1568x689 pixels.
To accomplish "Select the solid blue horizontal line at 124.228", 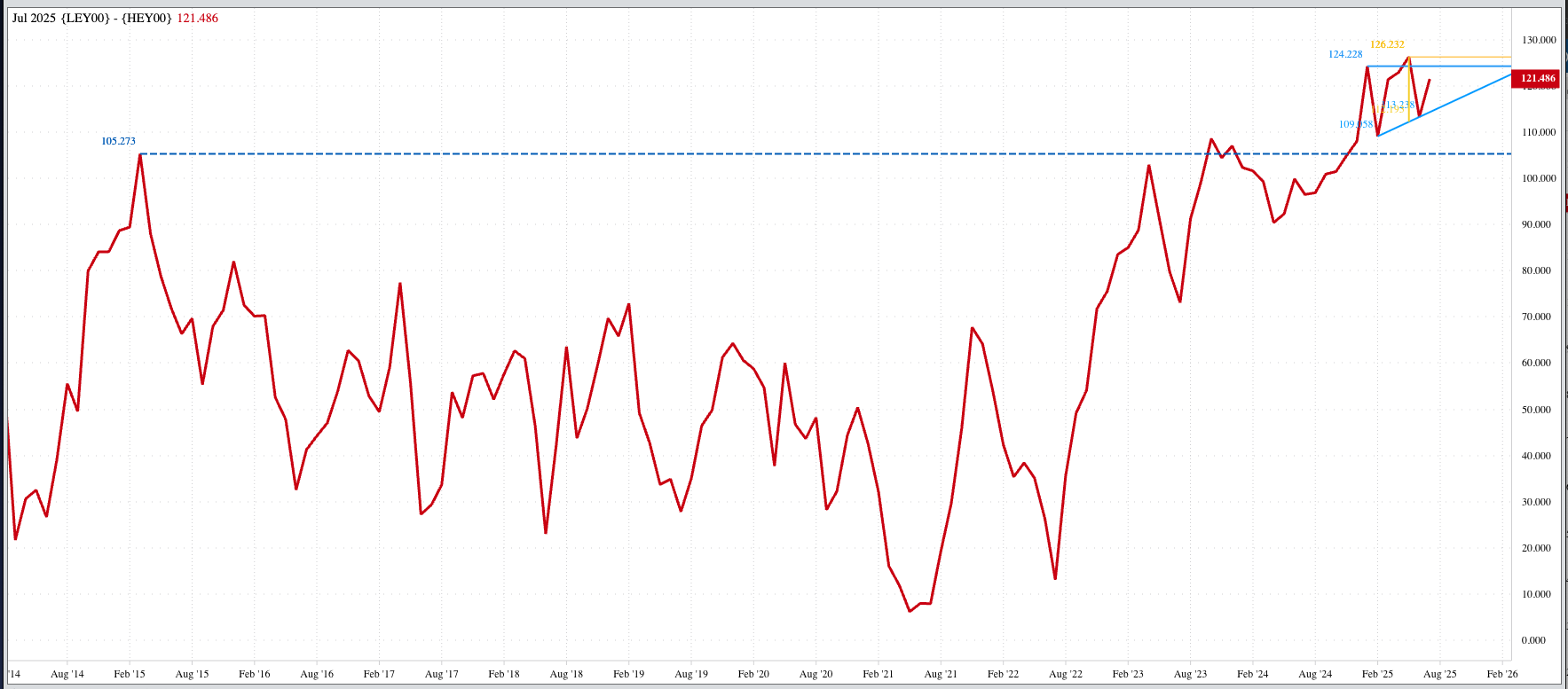I will 1464,67.
